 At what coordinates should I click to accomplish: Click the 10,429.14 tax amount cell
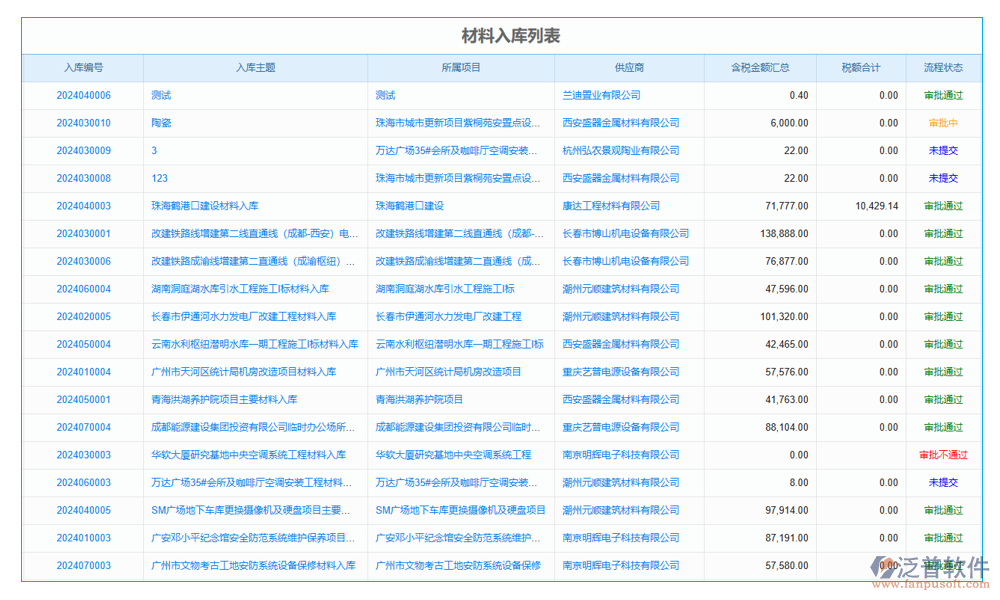[876, 206]
